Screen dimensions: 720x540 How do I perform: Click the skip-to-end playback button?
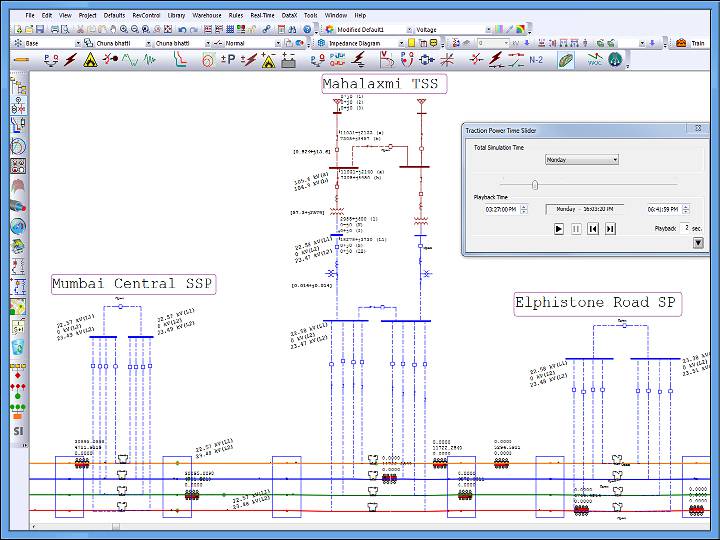[x=610, y=229]
